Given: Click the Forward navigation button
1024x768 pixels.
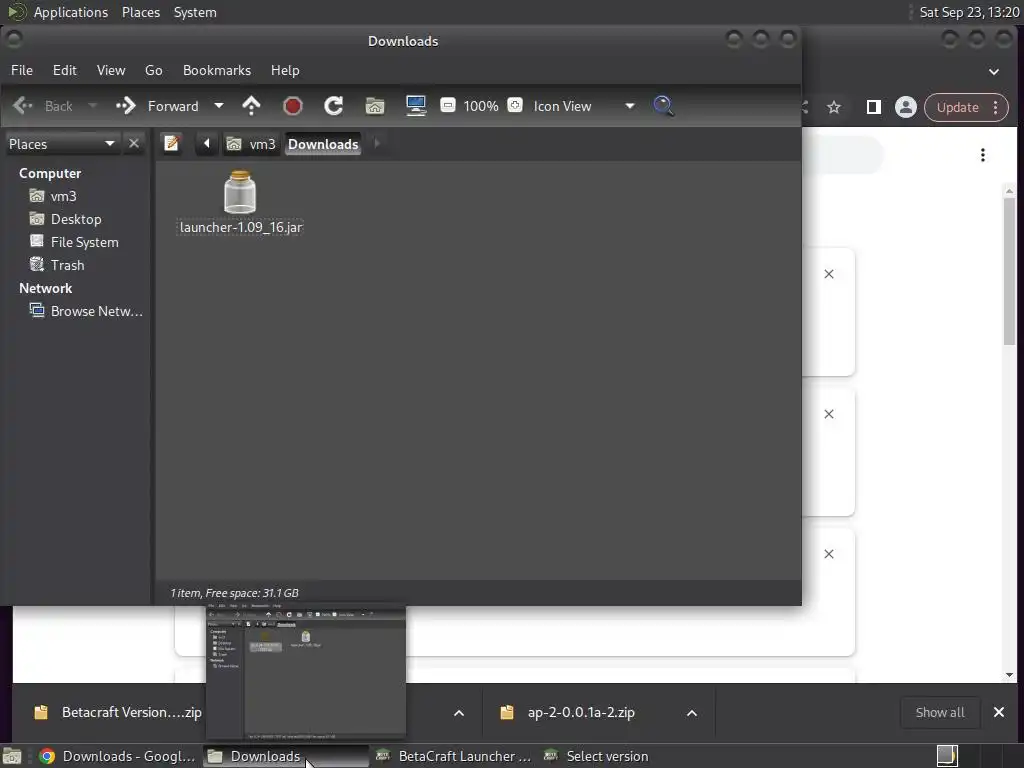Looking at the screenshot, I should (x=157, y=106).
